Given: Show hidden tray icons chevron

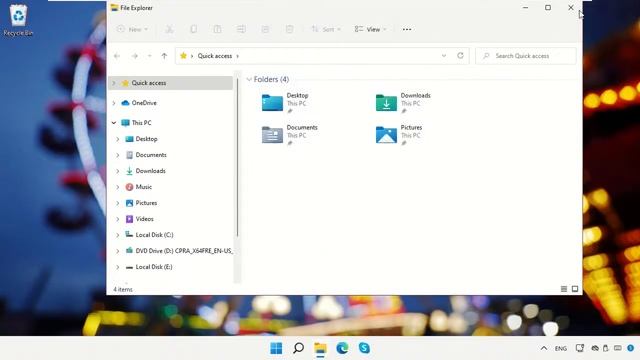Looking at the screenshot, I should point(544,348).
